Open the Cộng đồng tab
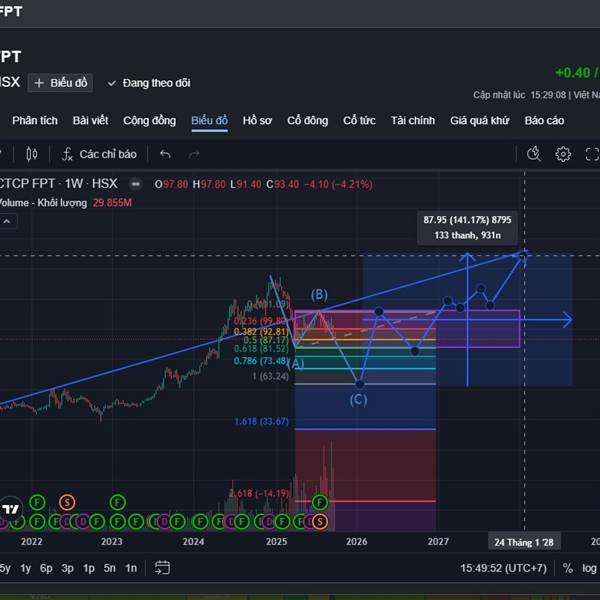 (150, 121)
